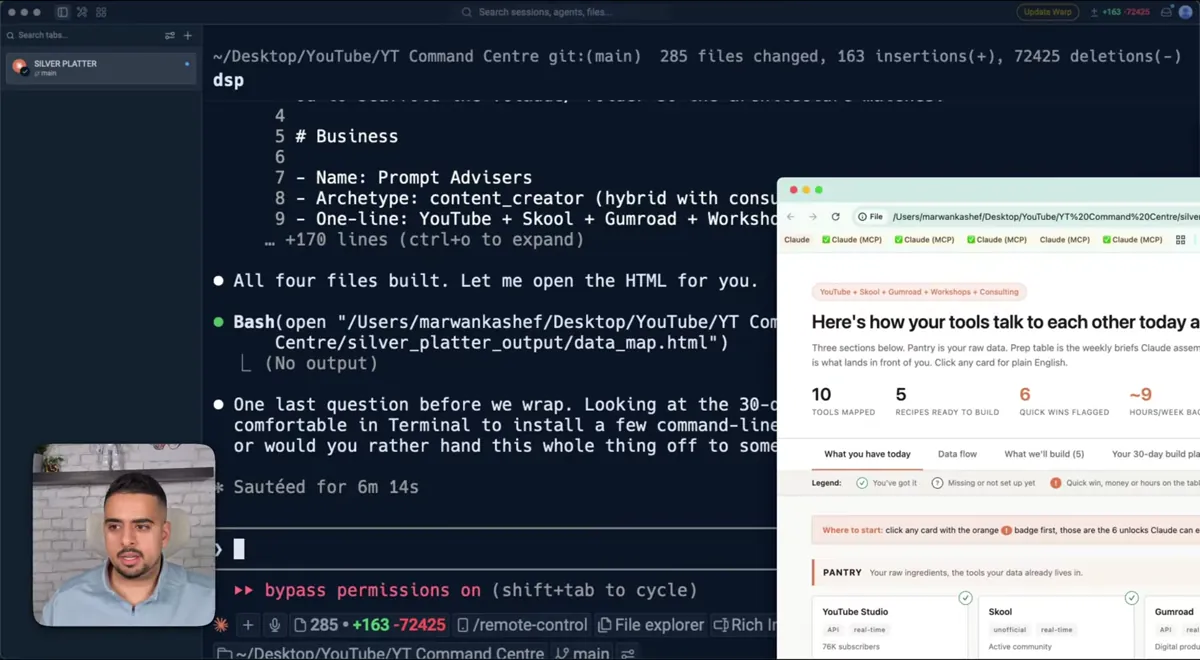Image resolution: width=1200 pixels, height=660 pixels.
Task: Click the Update Warp button
Action: point(1047,12)
